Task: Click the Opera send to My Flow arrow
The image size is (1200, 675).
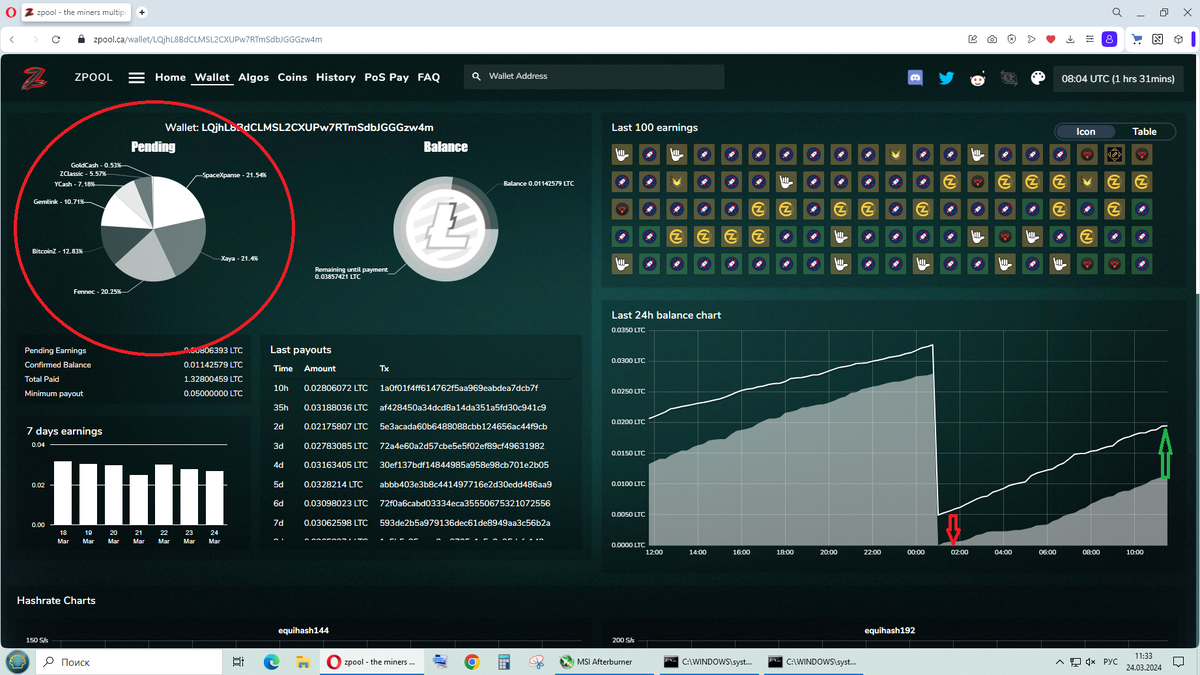Action: pos(1031,40)
